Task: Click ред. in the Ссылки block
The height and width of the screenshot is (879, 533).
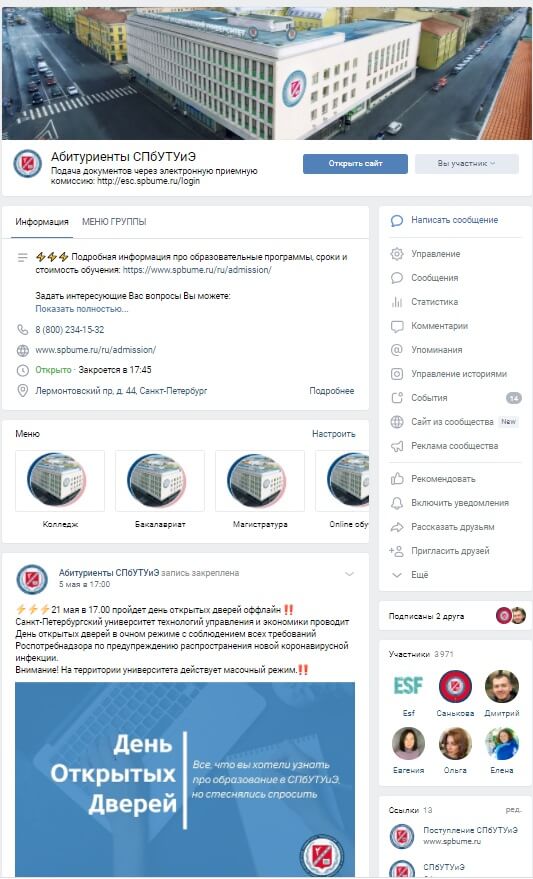Action: pos(513,810)
